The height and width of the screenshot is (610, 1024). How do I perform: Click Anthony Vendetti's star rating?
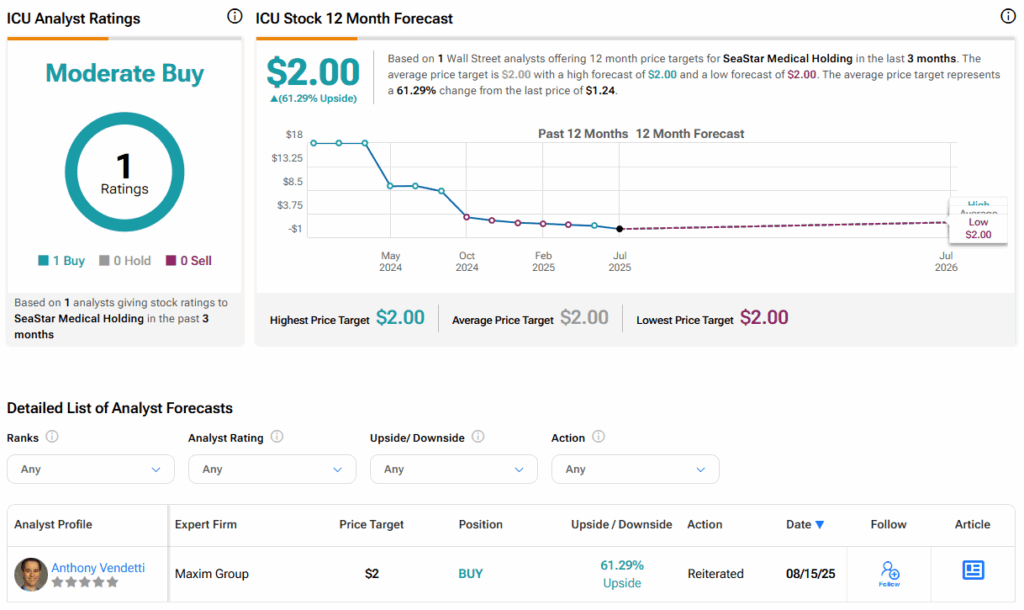[85, 582]
